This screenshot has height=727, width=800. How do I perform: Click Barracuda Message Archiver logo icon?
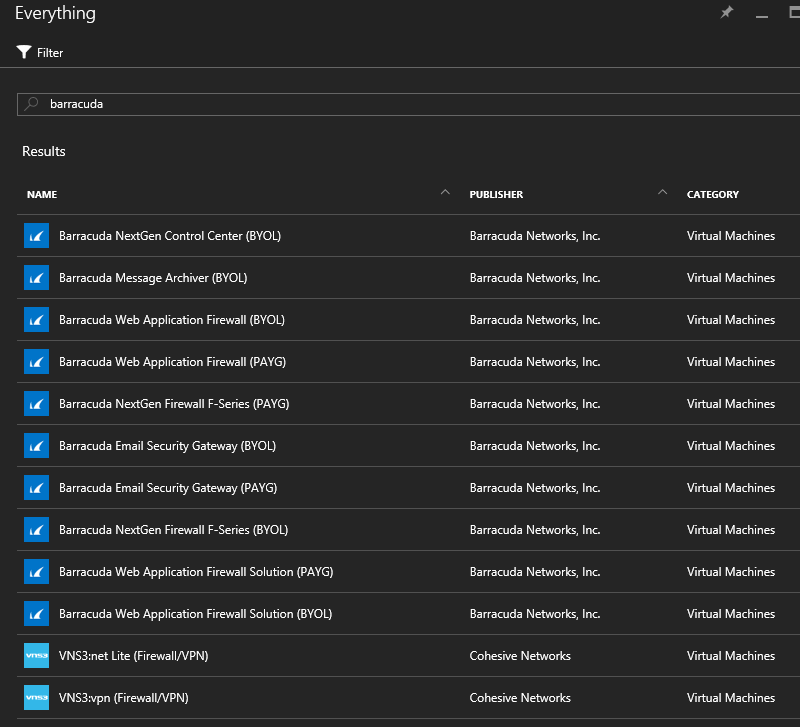click(36, 278)
